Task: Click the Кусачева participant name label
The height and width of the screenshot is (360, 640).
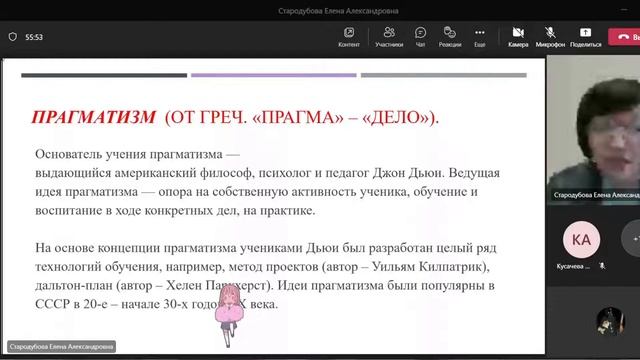Action: point(573,267)
